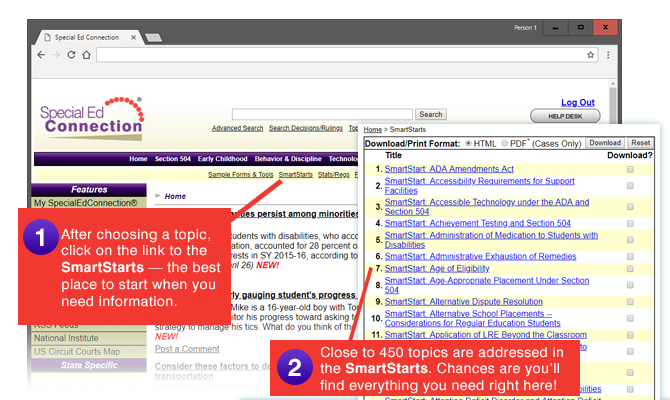Check download box for Alternative Dispute Resolution
This screenshot has height=400, width=670.
coord(630,302)
